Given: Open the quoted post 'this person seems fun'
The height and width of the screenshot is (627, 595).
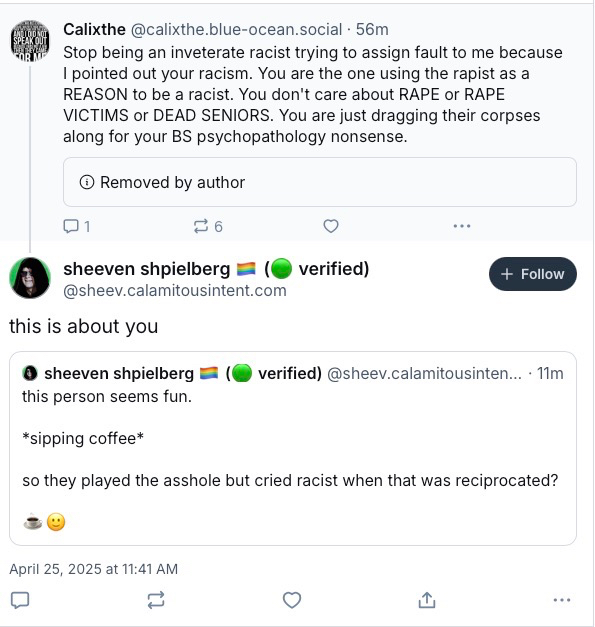Looking at the screenshot, I should point(293,448).
